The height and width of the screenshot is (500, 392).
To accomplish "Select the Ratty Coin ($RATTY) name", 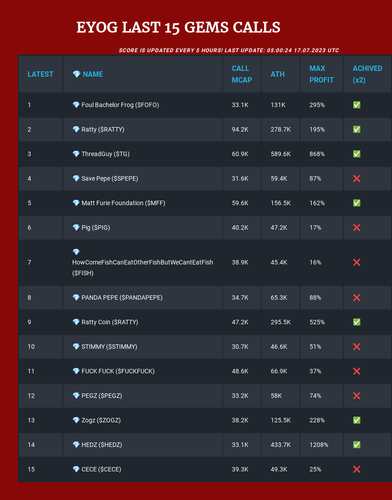I will 110,322.
